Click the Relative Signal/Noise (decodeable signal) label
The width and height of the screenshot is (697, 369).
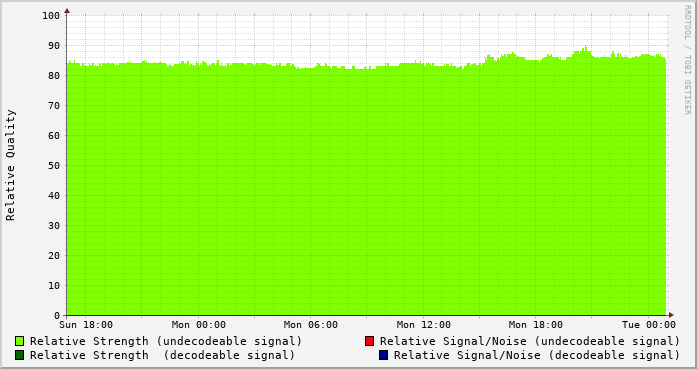click(x=537, y=355)
